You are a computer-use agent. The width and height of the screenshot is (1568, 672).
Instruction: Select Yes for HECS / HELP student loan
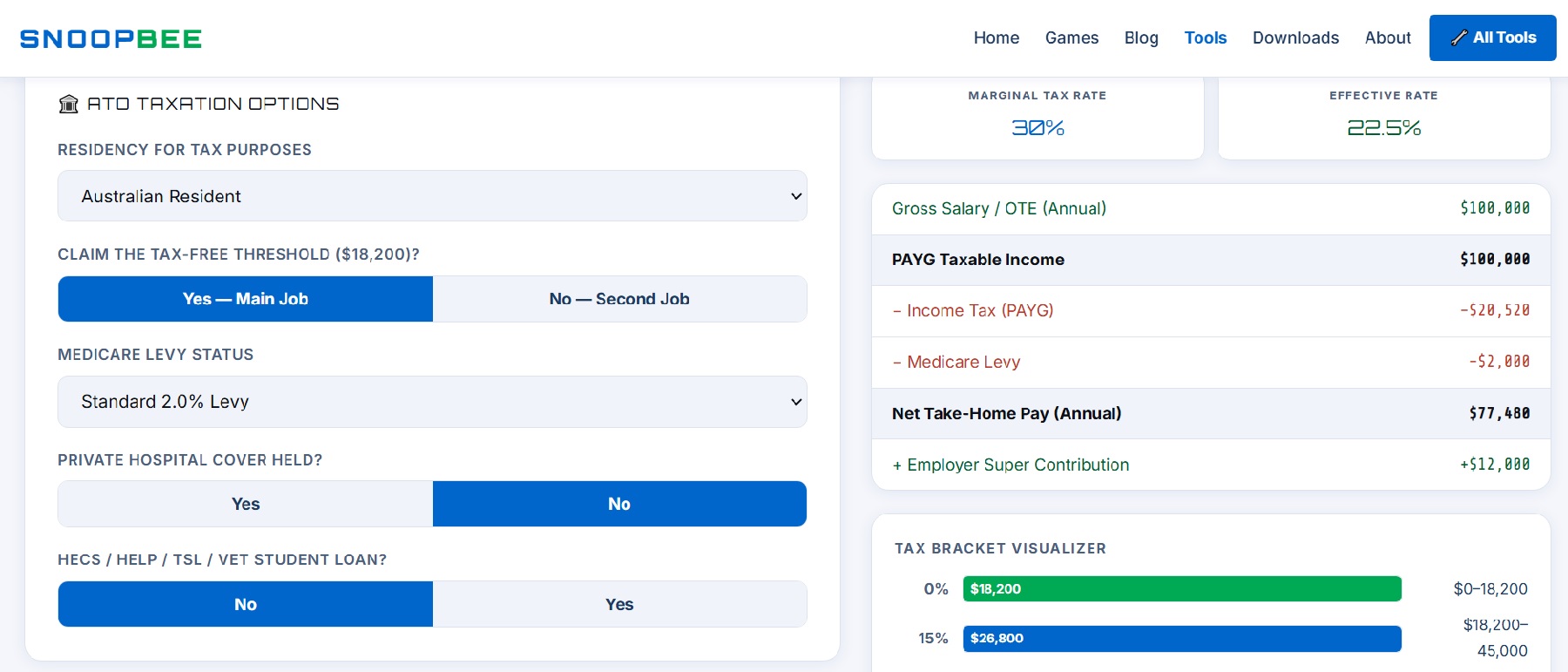[619, 604]
